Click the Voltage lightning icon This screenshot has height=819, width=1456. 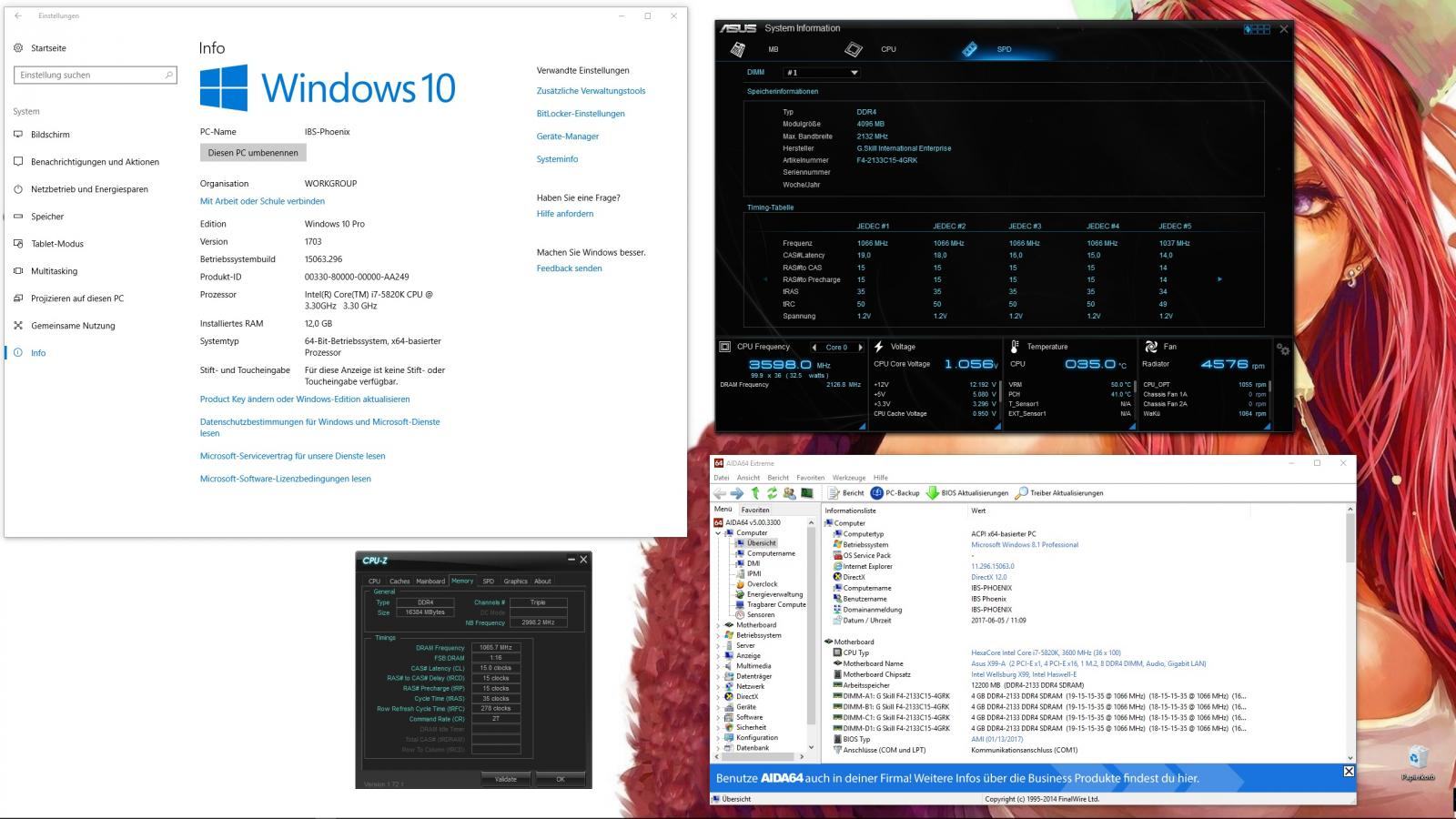pyautogui.click(x=879, y=347)
